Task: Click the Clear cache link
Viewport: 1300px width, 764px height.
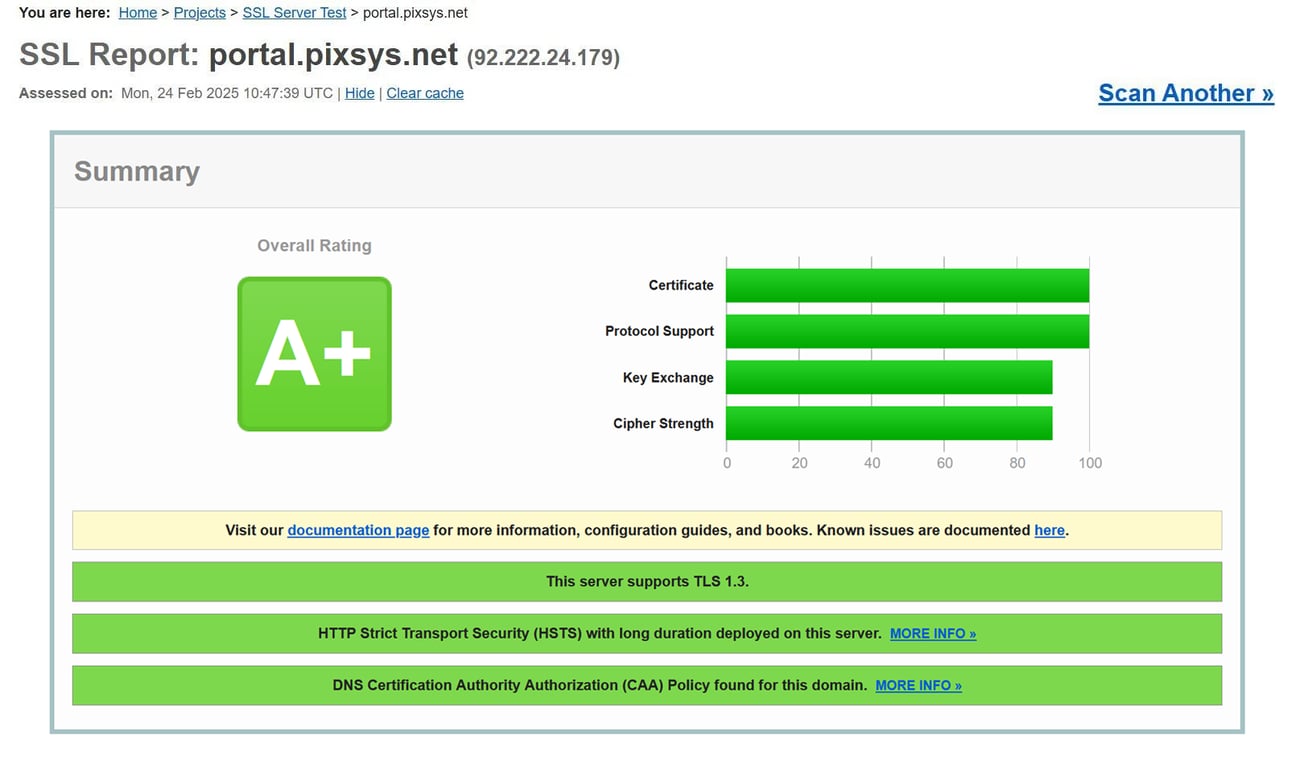Action: click(425, 93)
